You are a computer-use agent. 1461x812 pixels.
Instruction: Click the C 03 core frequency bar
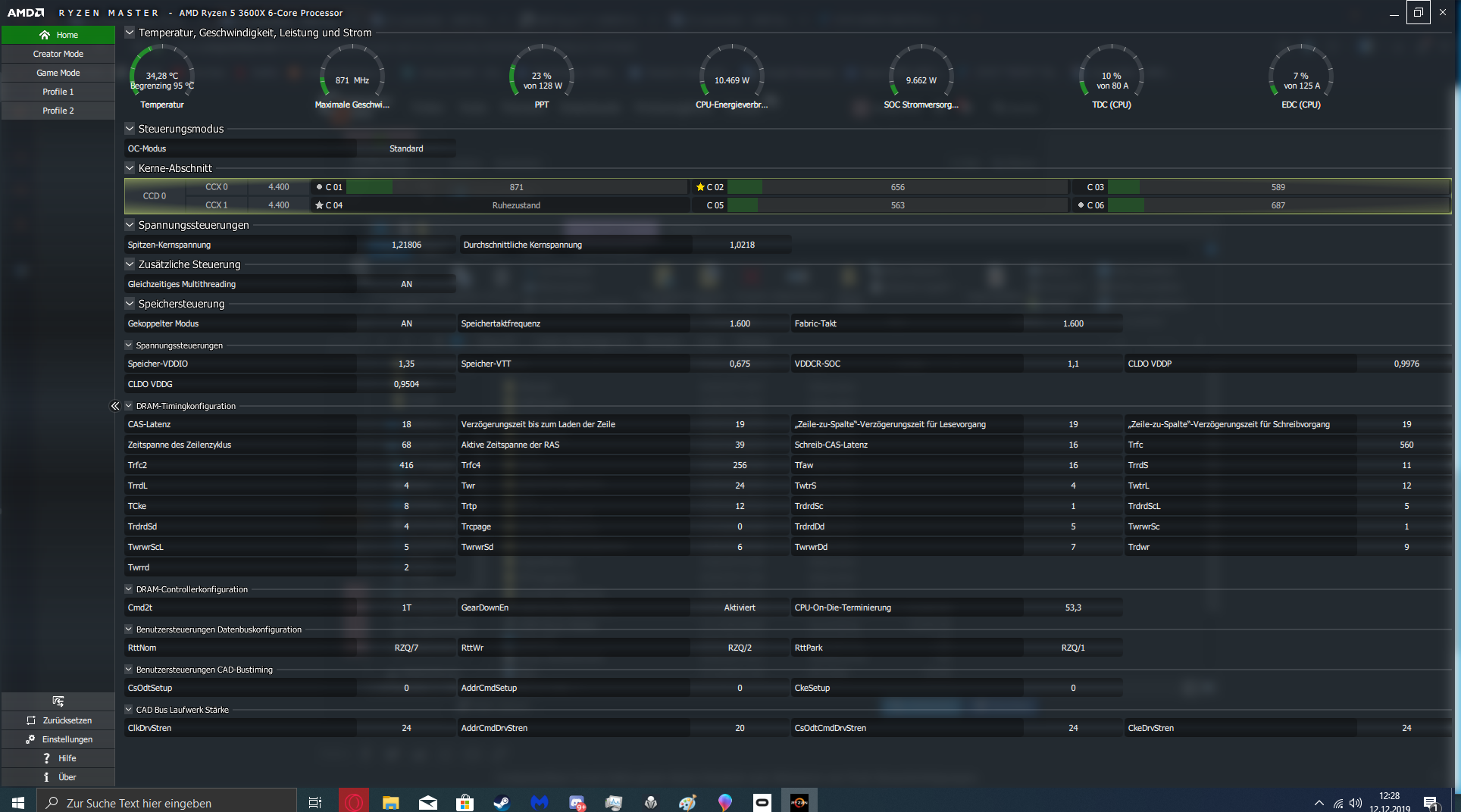(1278, 187)
